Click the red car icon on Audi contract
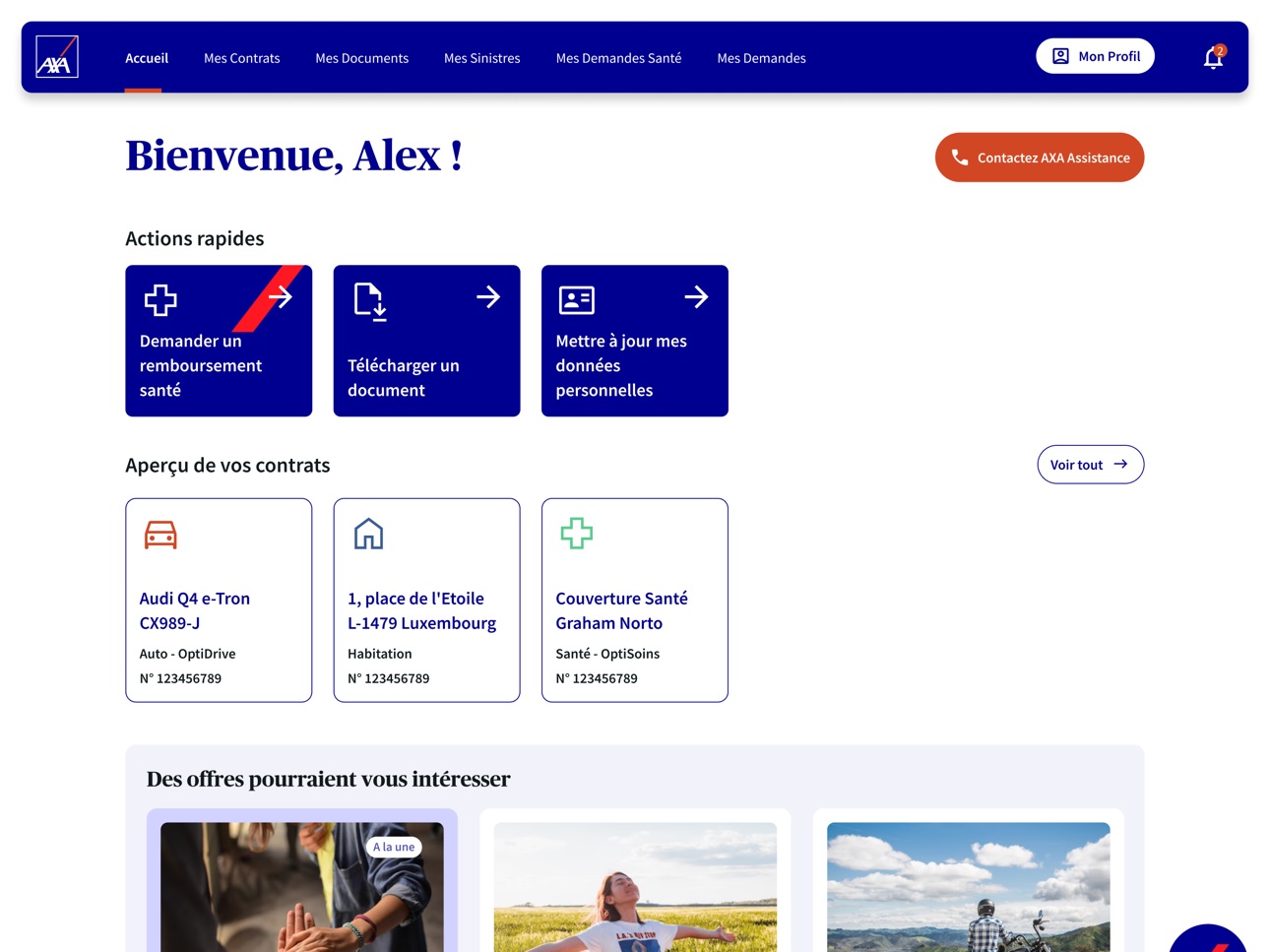 coord(160,535)
